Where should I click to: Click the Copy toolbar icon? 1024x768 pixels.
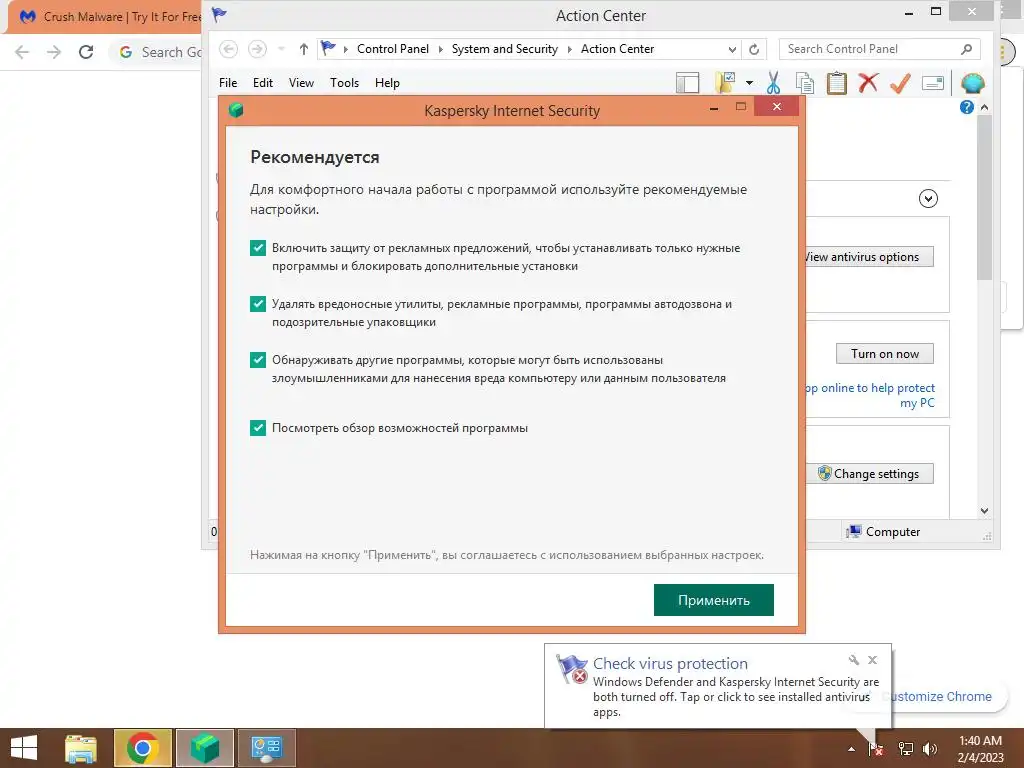pos(805,84)
